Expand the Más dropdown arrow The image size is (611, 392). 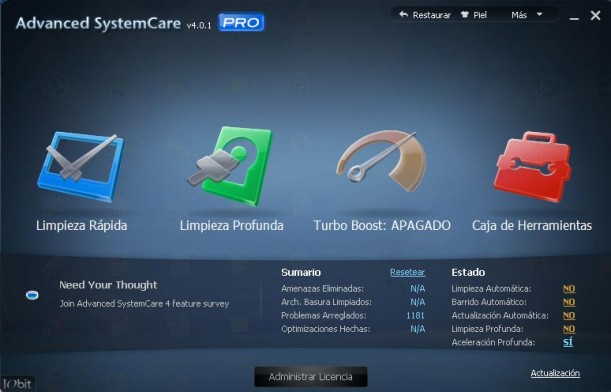coord(539,14)
